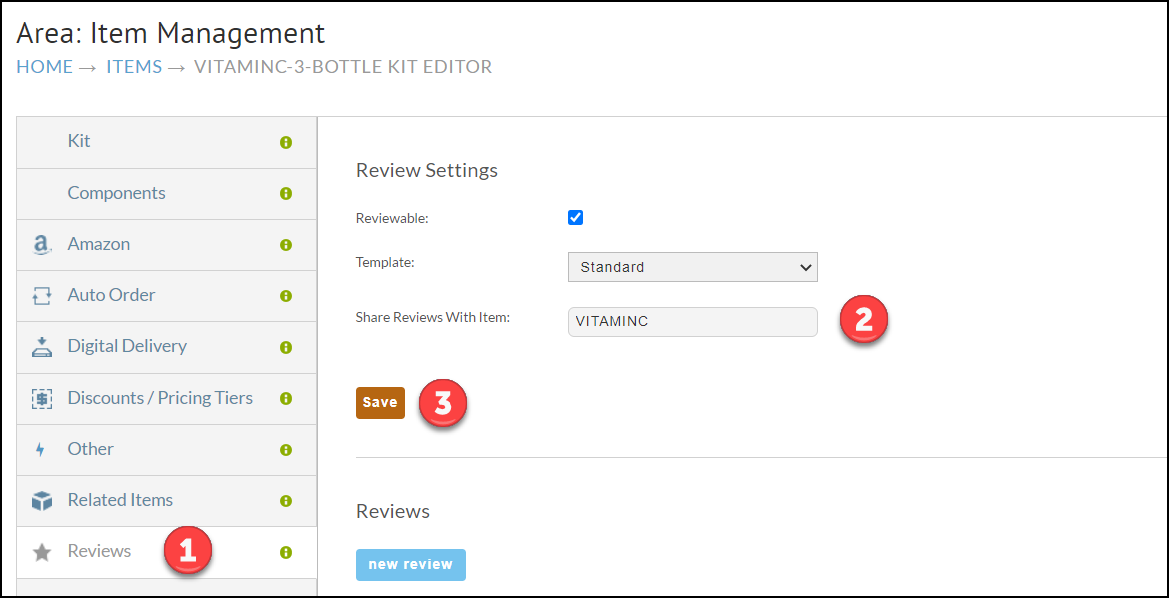Click the Other lightning bolt icon
The image size is (1169, 598).
pyautogui.click(x=41, y=450)
